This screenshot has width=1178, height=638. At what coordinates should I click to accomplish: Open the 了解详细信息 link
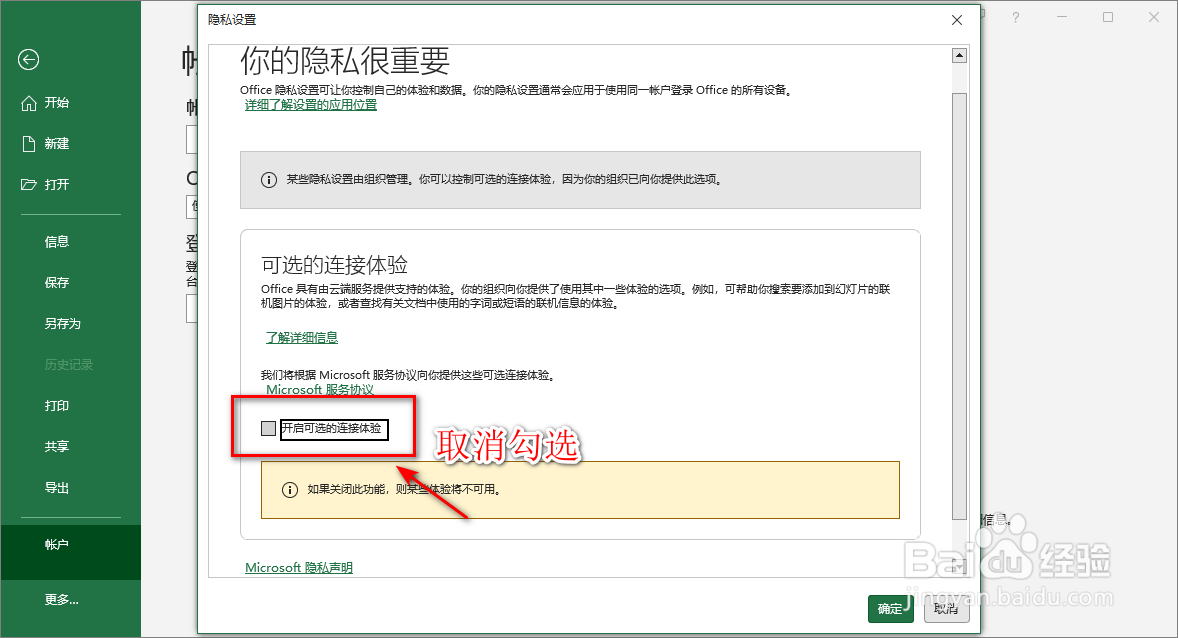pos(301,337)
